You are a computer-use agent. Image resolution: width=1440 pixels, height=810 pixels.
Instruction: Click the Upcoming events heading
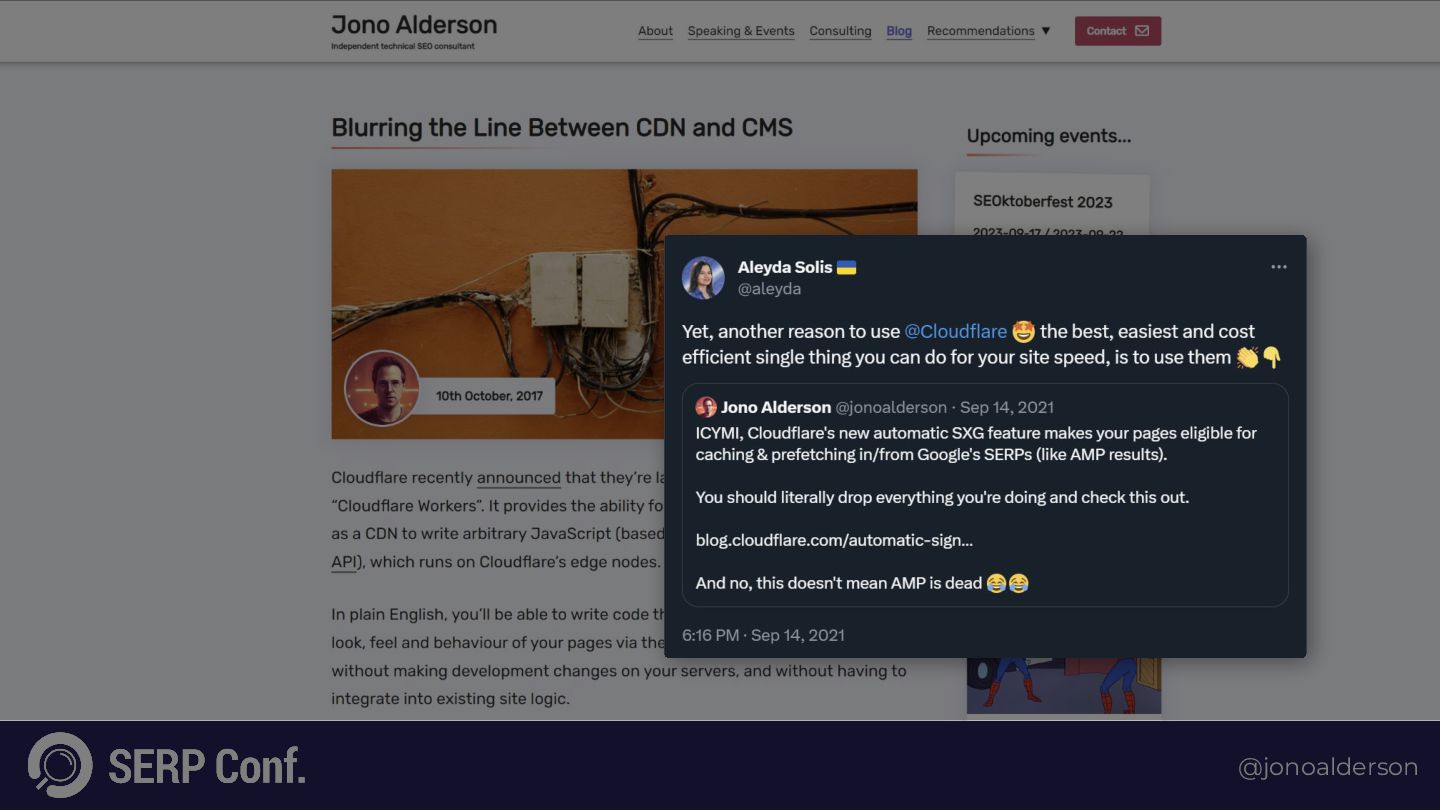pos(1049,136)
